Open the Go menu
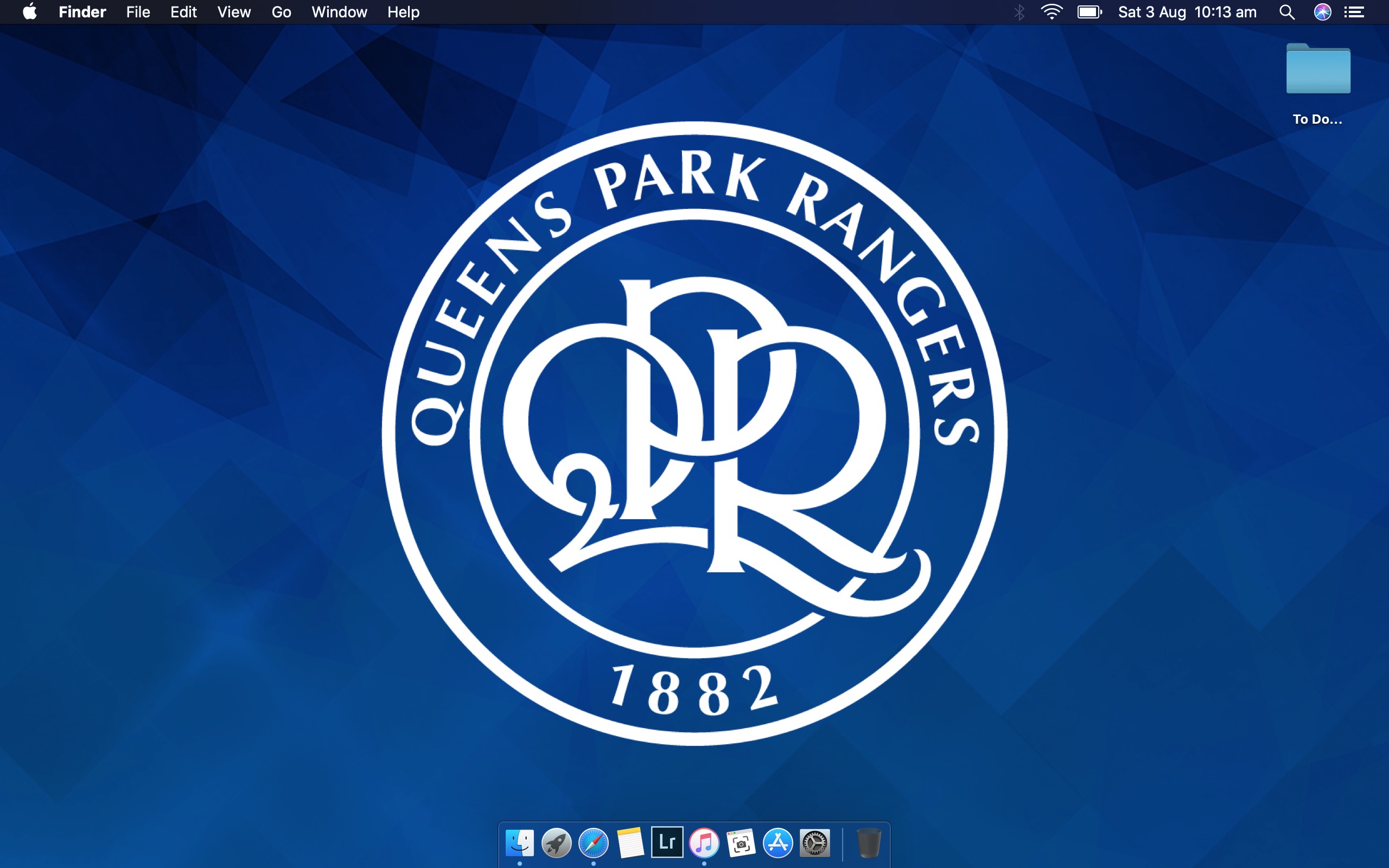Viewport: 1389px width, 868px height. tap(281, 12)
